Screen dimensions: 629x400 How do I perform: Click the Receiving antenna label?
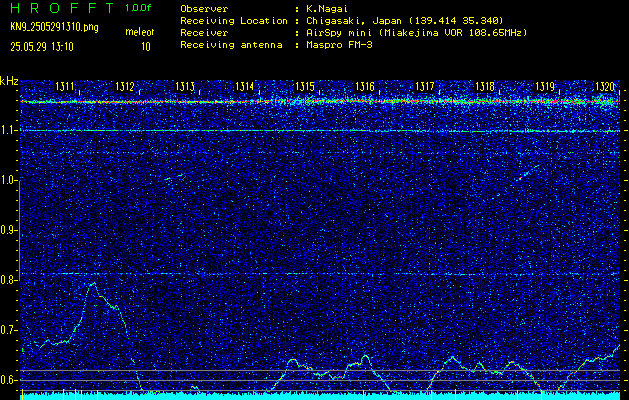tap(231, 45)
